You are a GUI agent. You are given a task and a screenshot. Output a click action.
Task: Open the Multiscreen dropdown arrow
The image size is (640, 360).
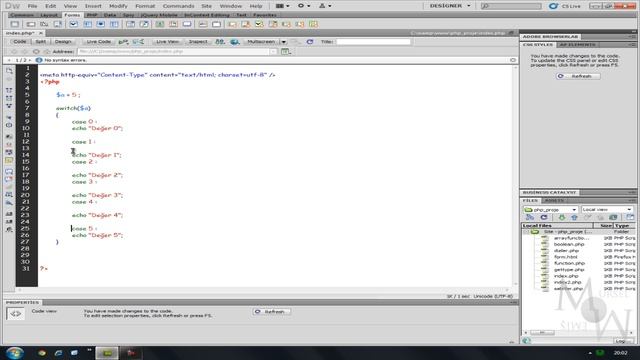(283, 42)
